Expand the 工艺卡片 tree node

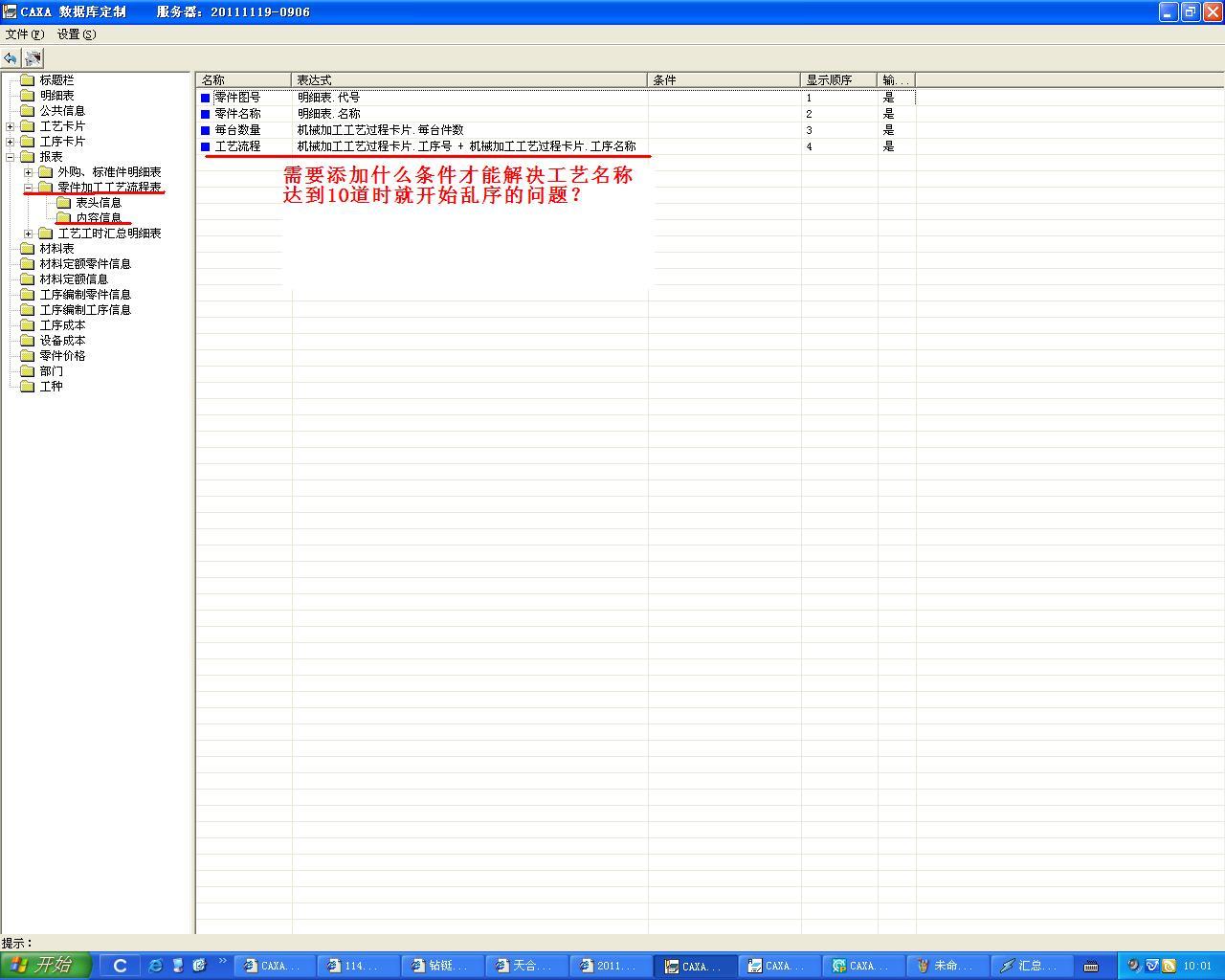click(10, 126)
